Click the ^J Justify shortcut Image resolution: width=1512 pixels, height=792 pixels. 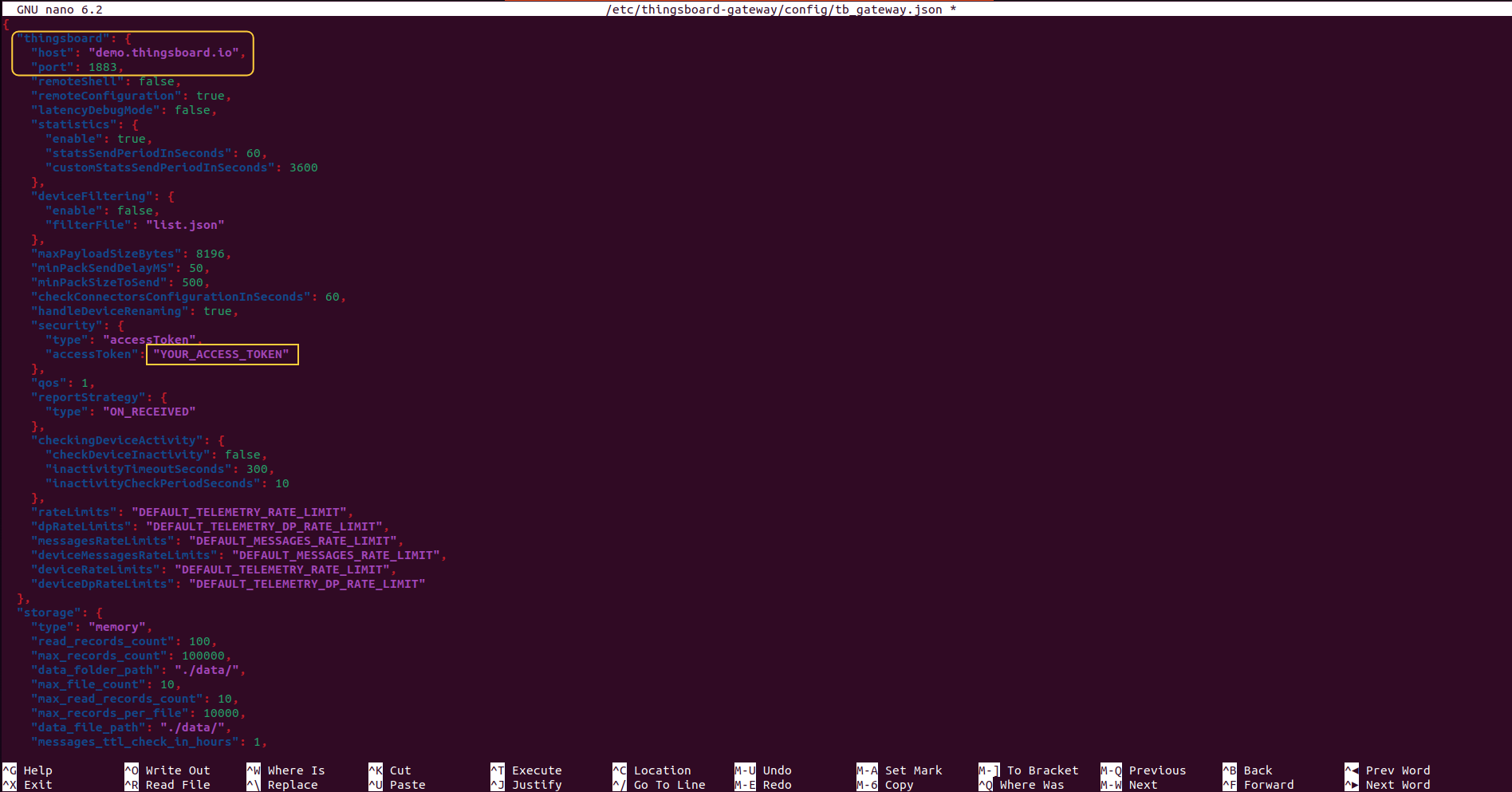(526, 785)
